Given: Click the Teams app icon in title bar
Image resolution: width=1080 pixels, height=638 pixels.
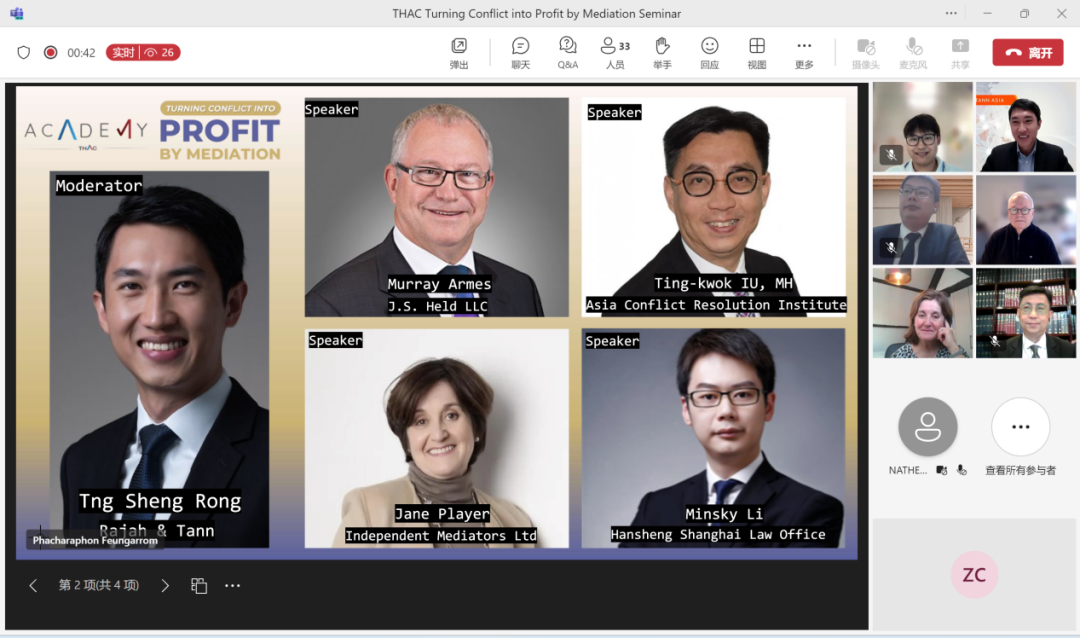Looking at the screenshot, I should pos(17,13).
